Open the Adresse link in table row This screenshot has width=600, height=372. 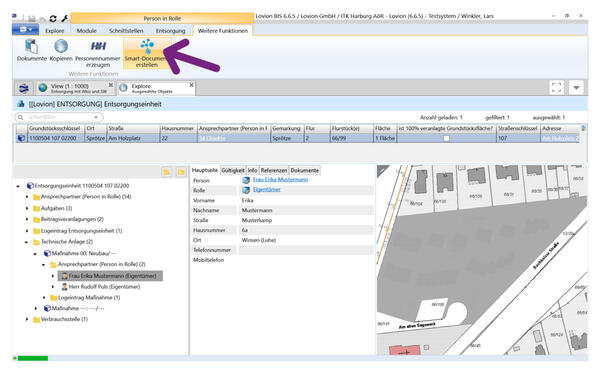560,138
